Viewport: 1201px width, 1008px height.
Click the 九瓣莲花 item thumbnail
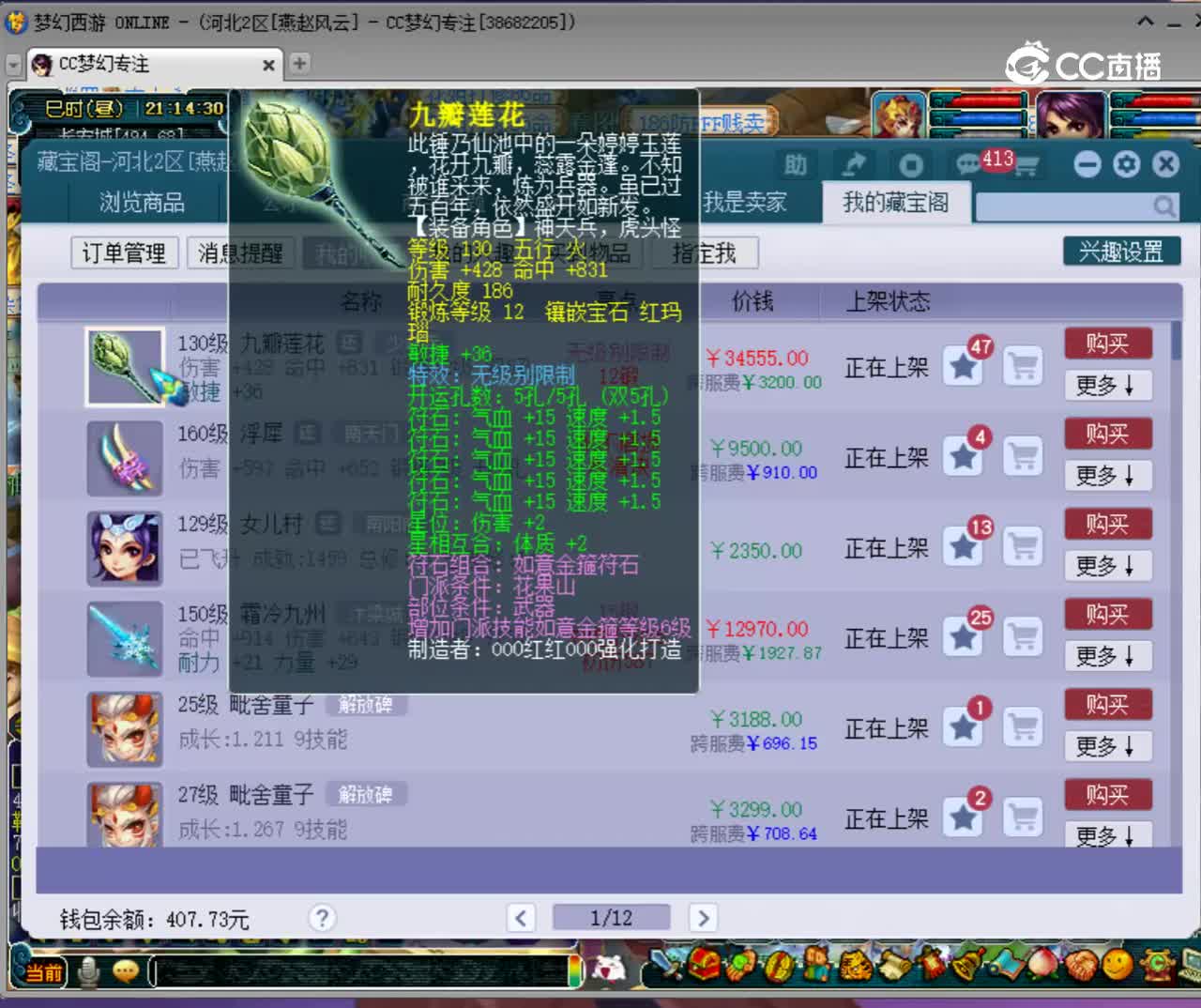(126, 367)
